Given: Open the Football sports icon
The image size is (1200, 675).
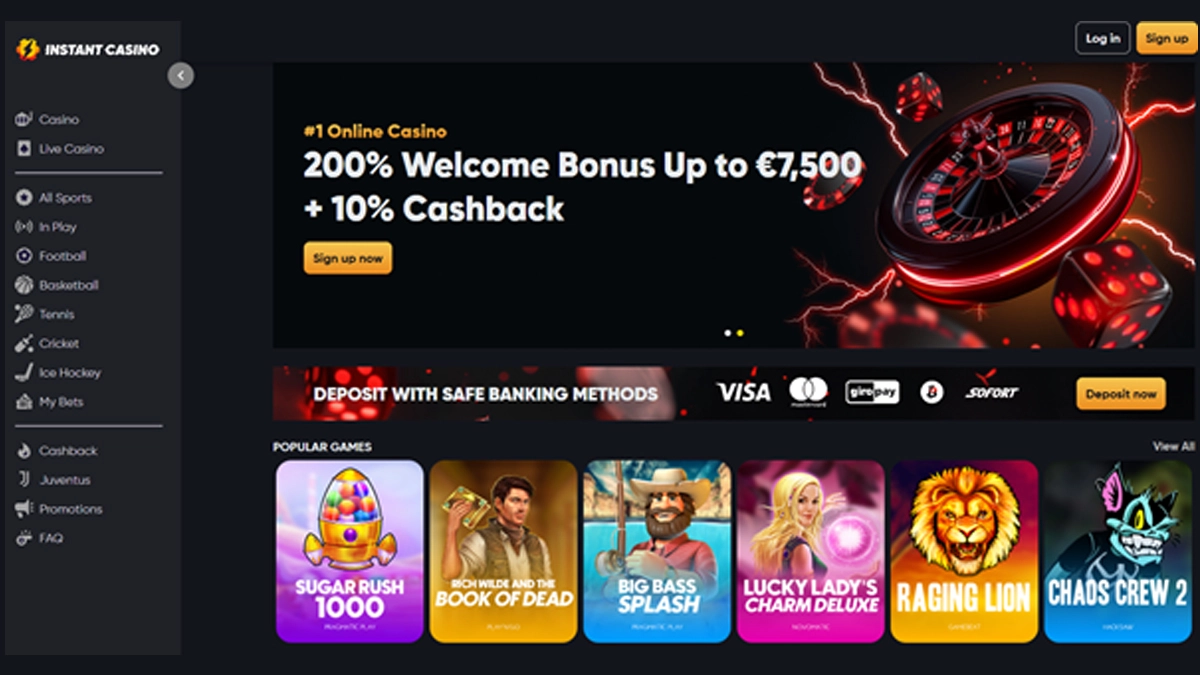Looking at the screenshot, I should coord(24,256).
